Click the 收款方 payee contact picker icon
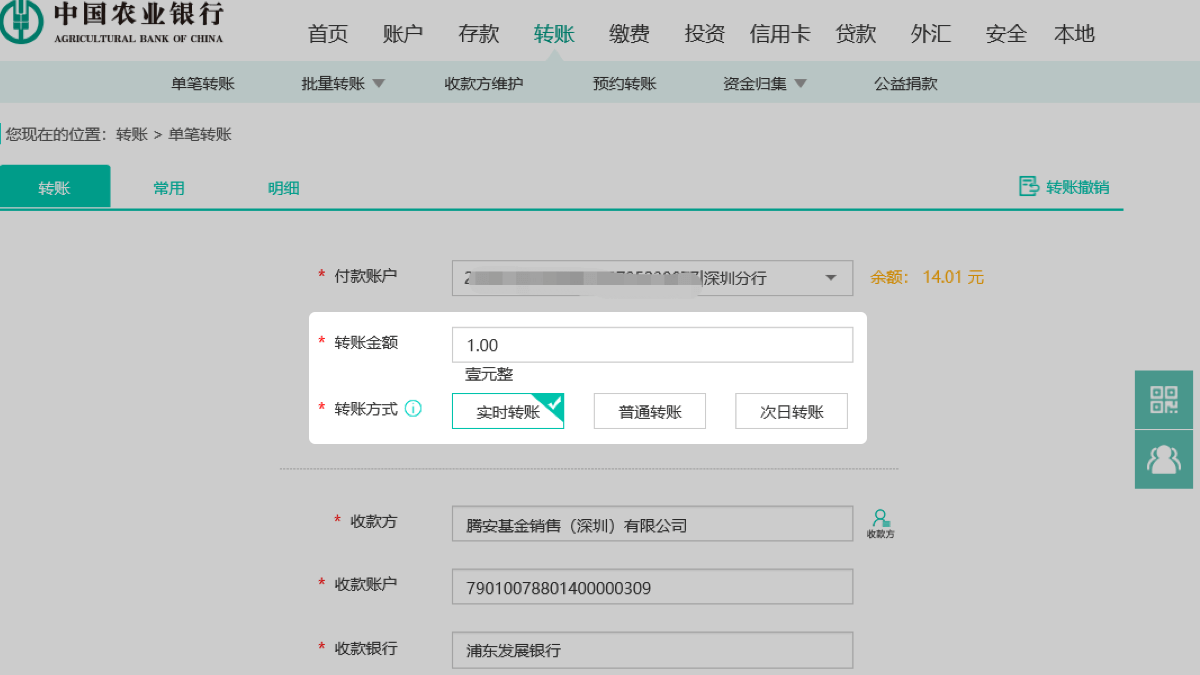 tap(880, 523)
